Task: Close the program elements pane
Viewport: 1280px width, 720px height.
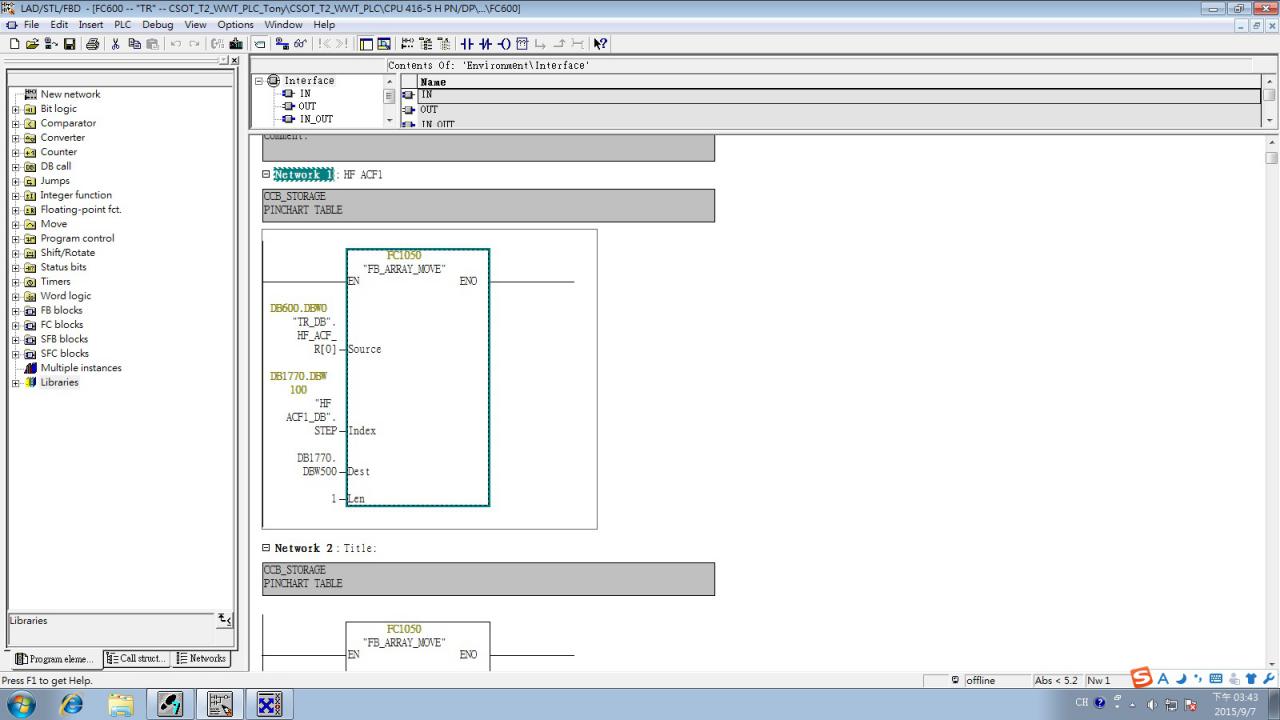Action: pyautogui.click(x=236, y=61)
